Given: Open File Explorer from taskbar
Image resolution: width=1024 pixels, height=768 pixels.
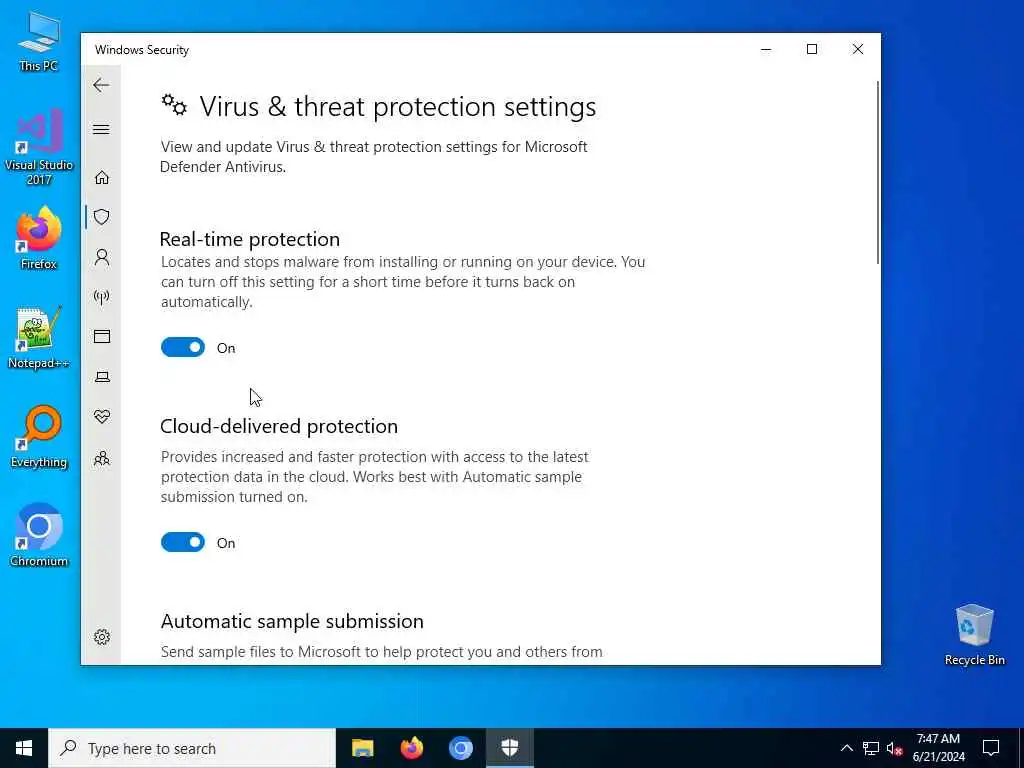Looking at the screenshot, I should pos(362,748).
